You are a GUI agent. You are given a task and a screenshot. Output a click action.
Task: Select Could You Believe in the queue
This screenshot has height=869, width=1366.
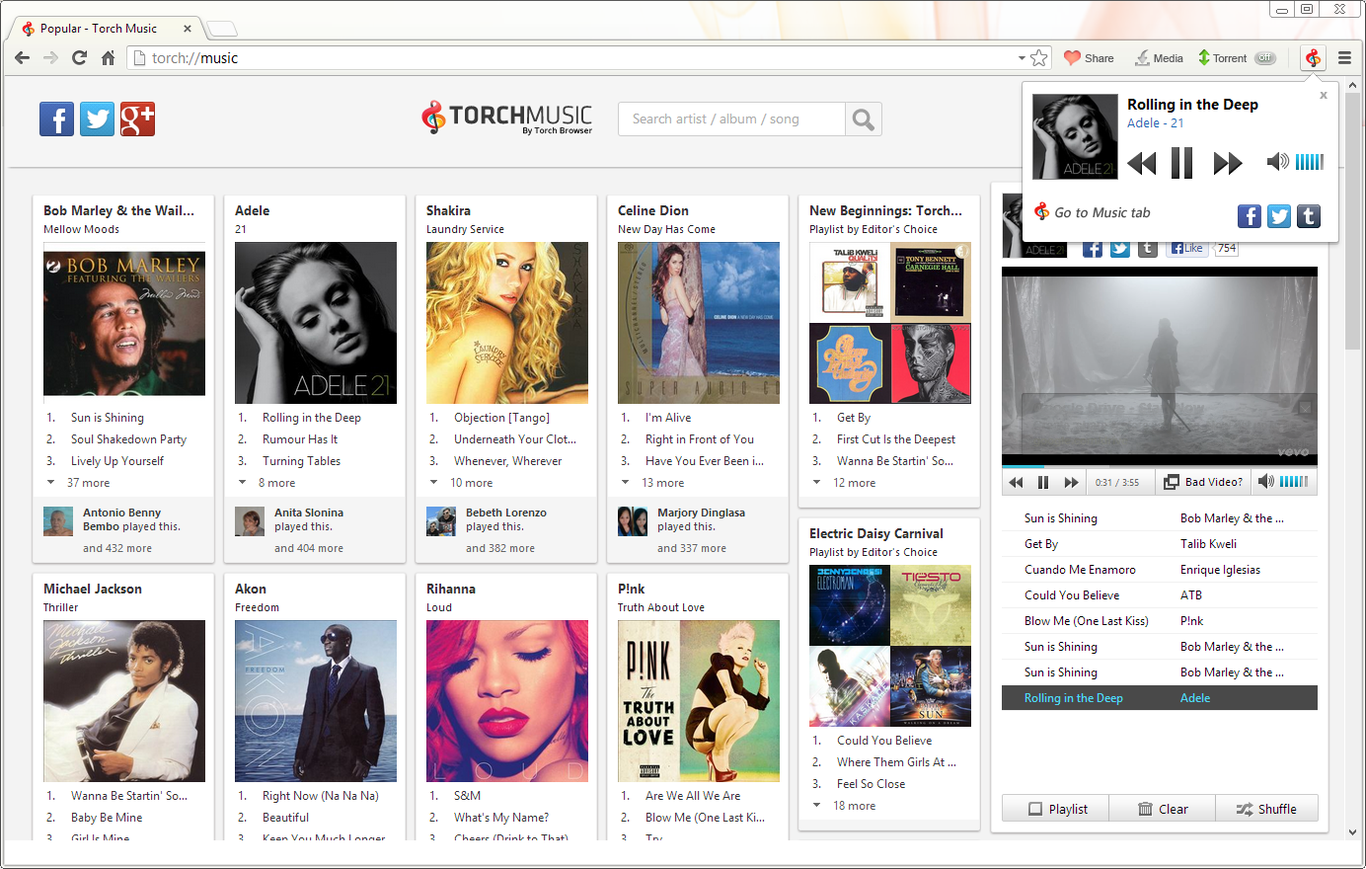point(1159,595)
